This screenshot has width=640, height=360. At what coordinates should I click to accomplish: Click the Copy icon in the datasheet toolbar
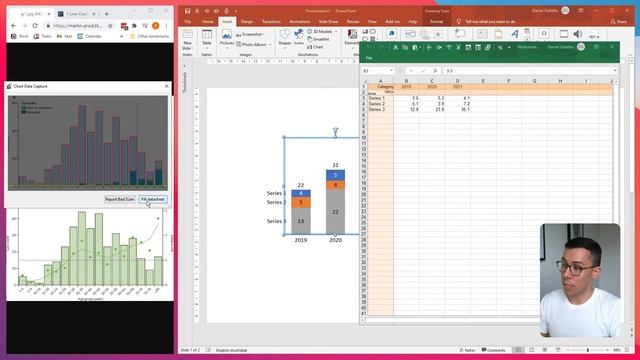coord(405,47)
